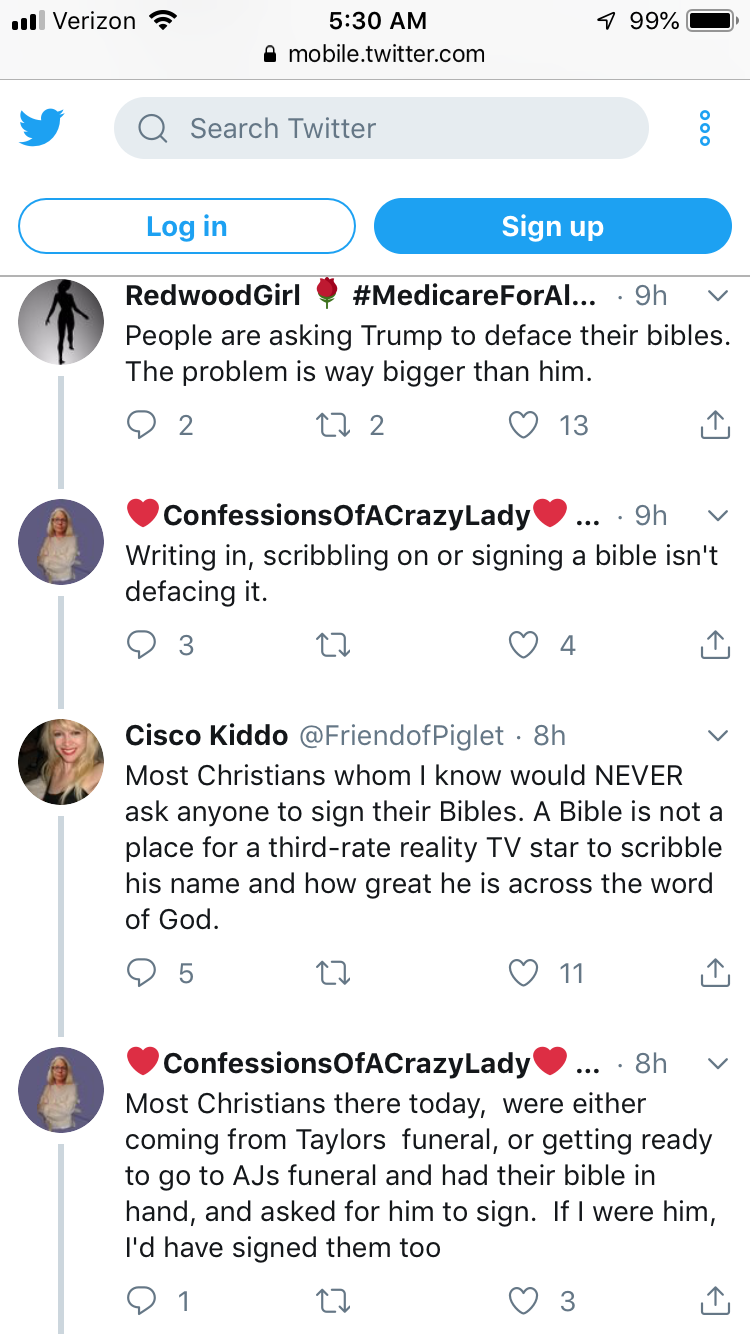This screenshot has height=1334, width=750.
Task: Like Cisco Kiddo's tweet with 11 likes
Action: (524, 973)
